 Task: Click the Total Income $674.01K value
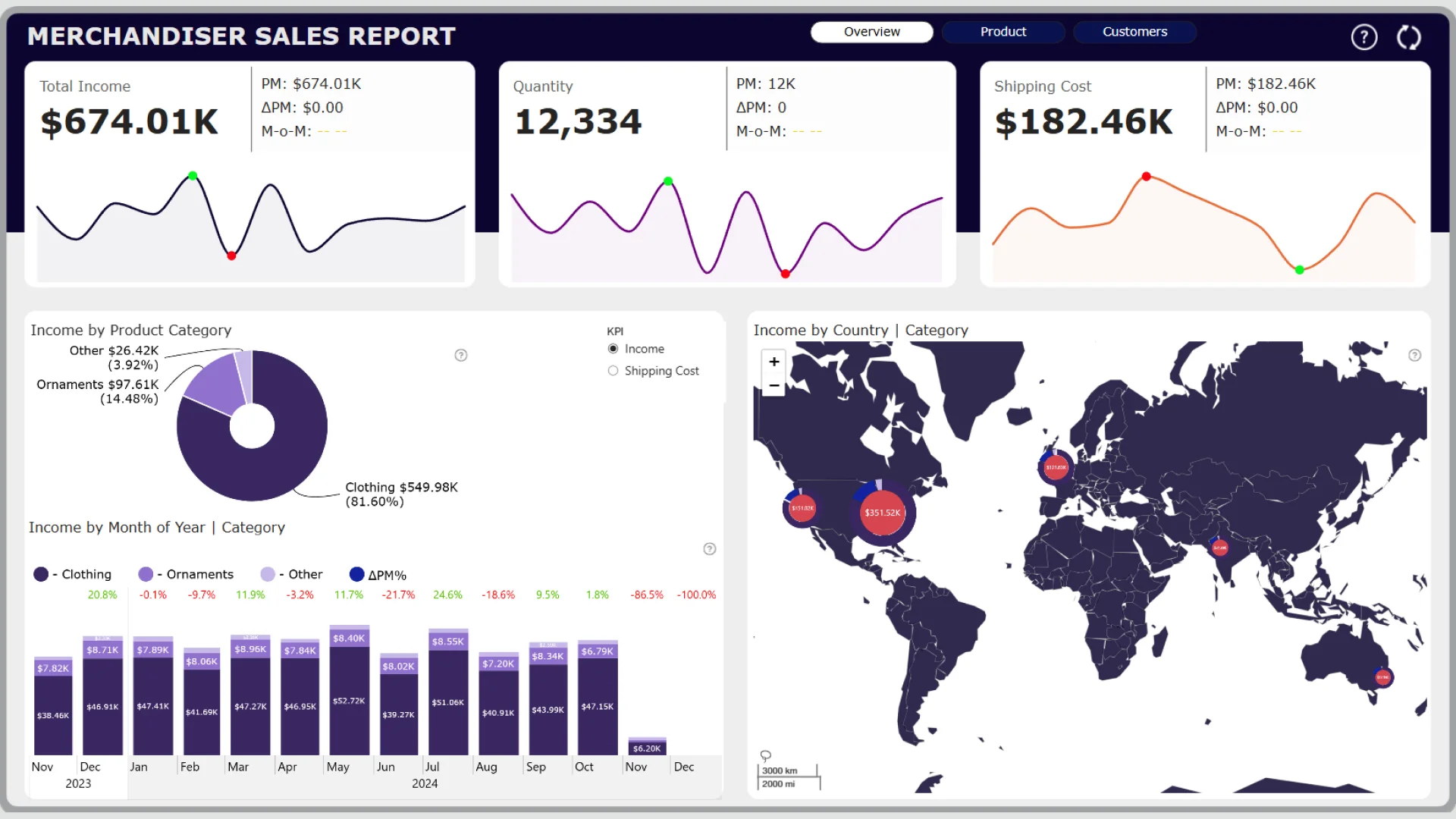[x=129, y=122]
